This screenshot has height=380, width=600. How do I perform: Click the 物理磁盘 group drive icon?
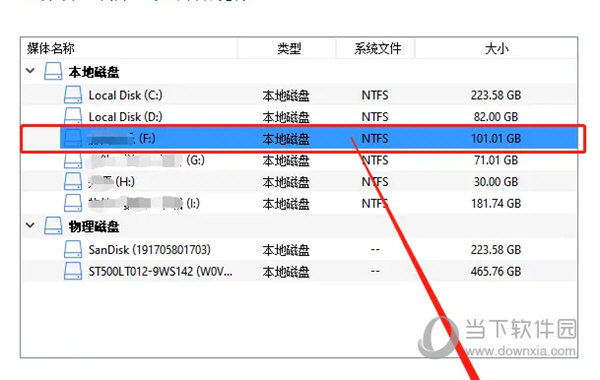(x=53, y=226)
